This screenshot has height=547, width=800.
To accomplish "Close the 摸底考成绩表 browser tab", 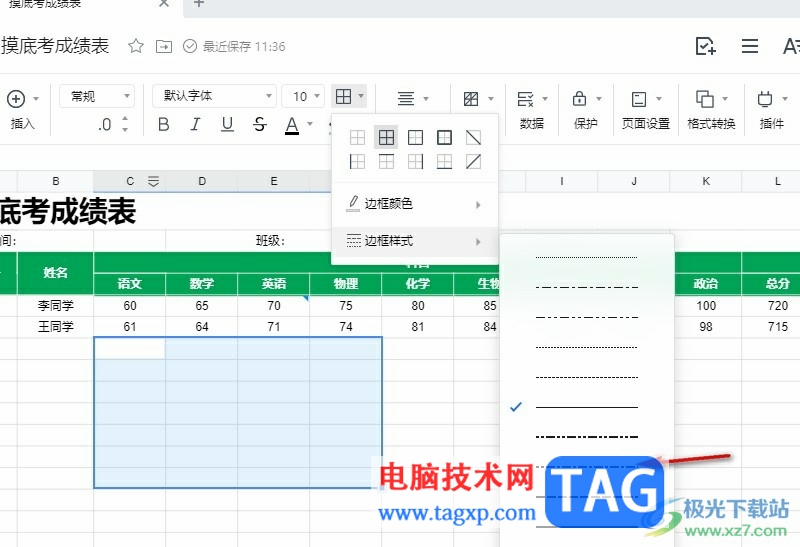I will (x=164, y=4).
